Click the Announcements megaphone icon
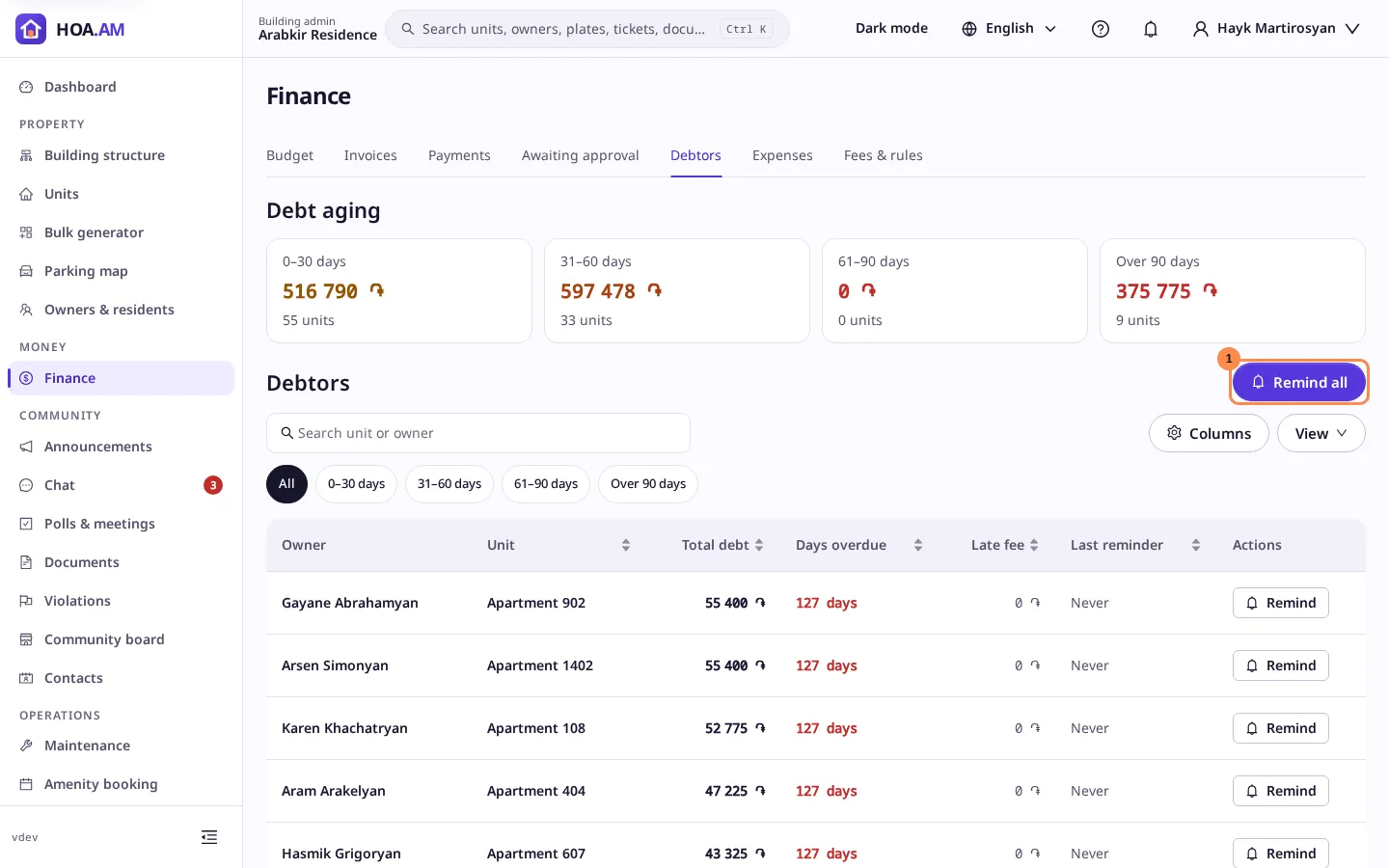Viewport: 1389px width, 868px height. pos(26,447)
